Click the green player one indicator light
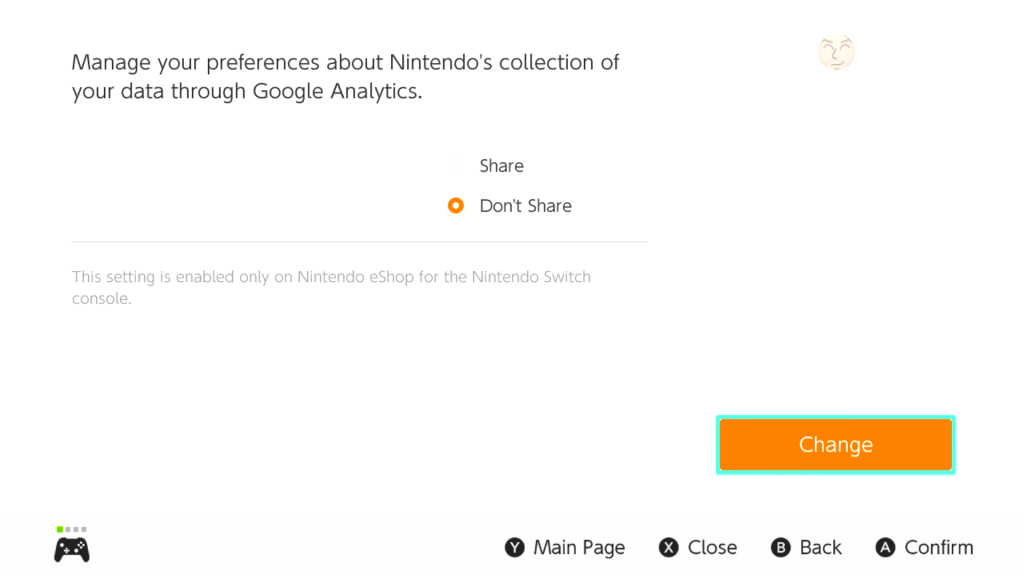Screen dimensions: 1024x576 point(60,529)
